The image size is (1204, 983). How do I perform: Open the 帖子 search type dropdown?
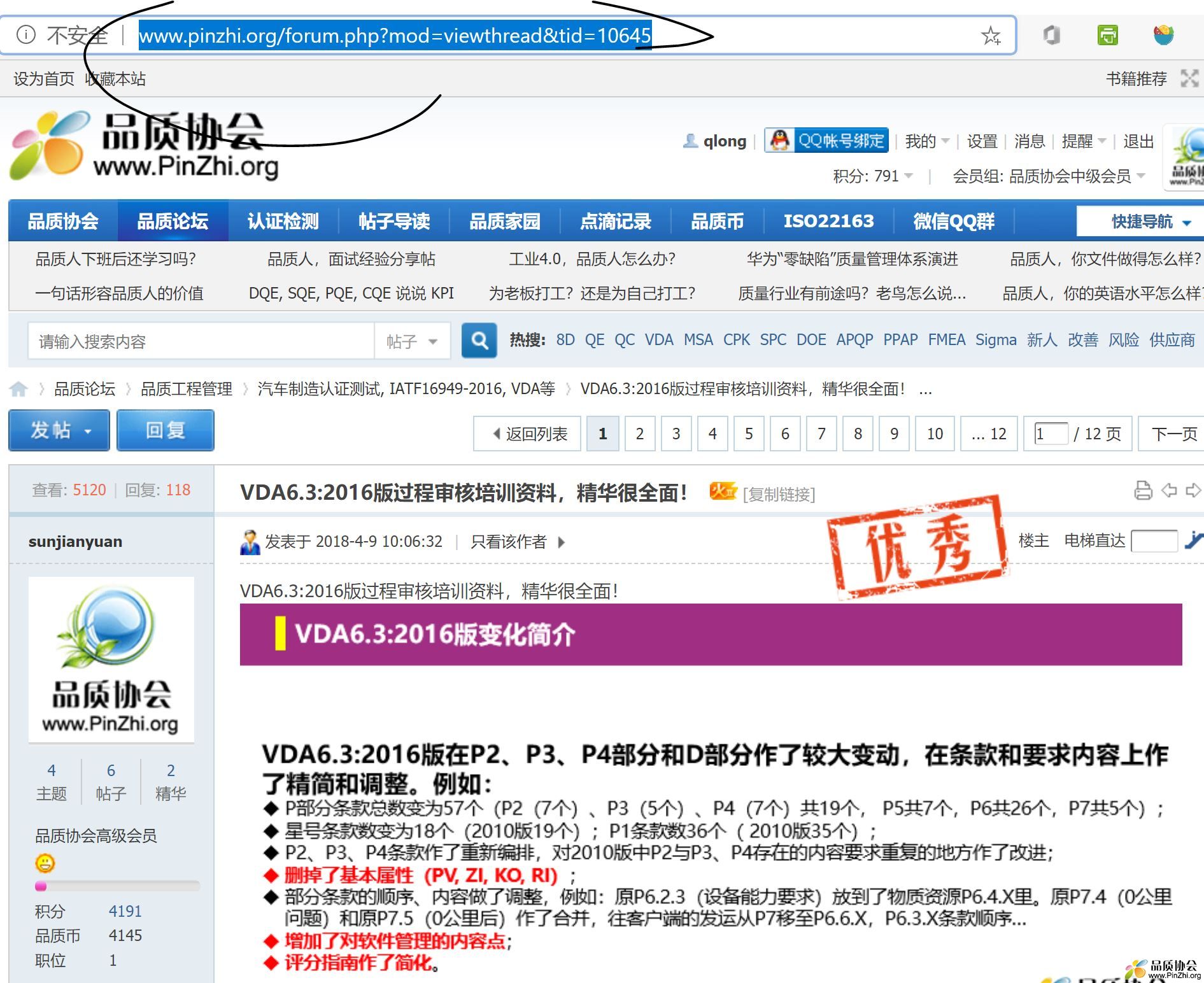pos(412,341)
